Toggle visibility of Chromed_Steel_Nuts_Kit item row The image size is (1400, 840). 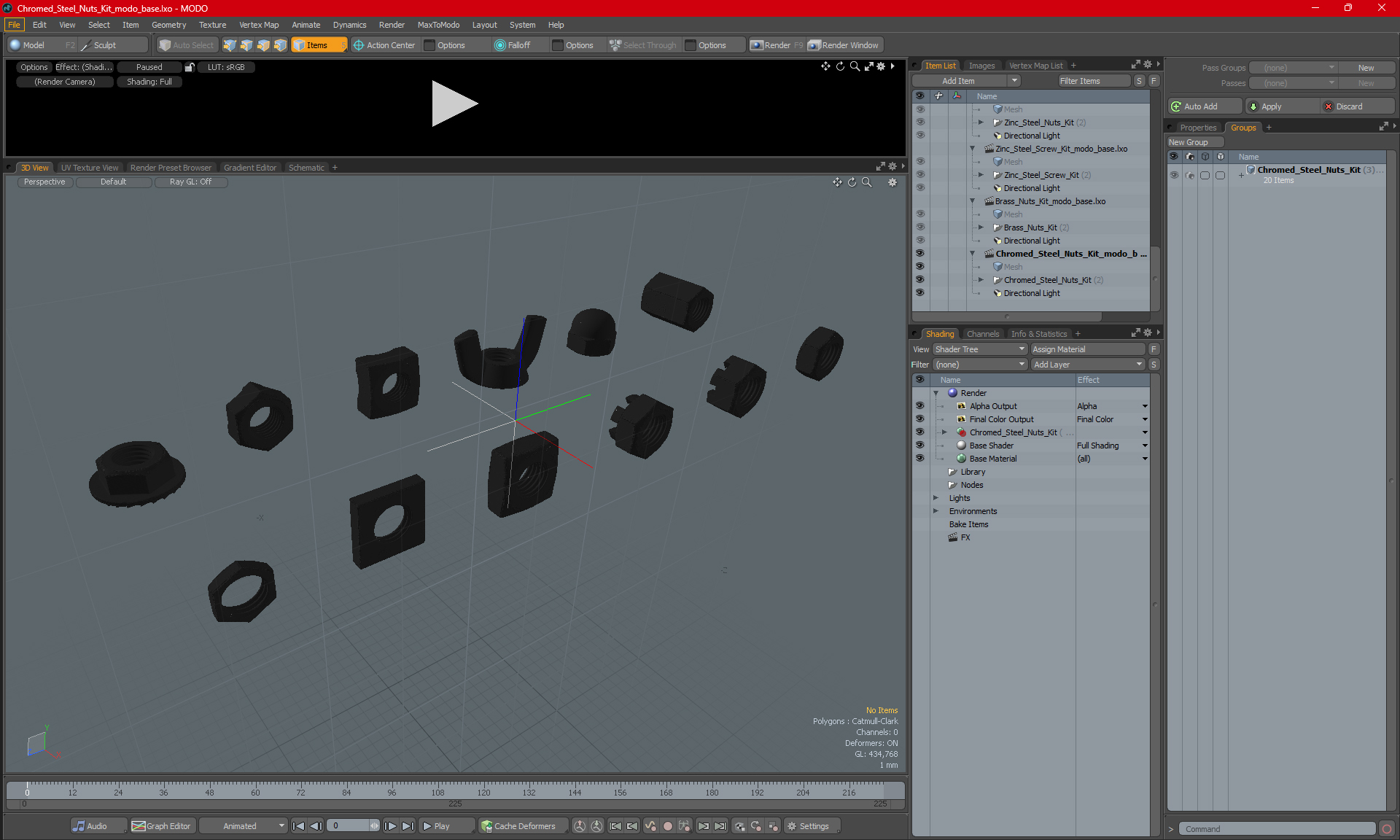pos(919,280)
